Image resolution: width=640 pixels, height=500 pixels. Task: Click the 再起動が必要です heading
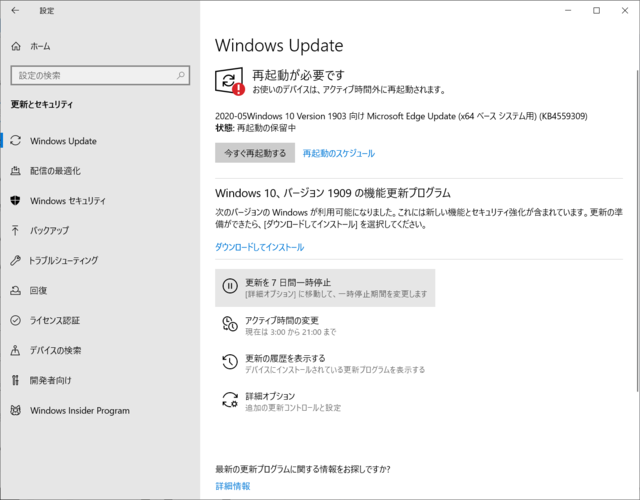[298, 75]
